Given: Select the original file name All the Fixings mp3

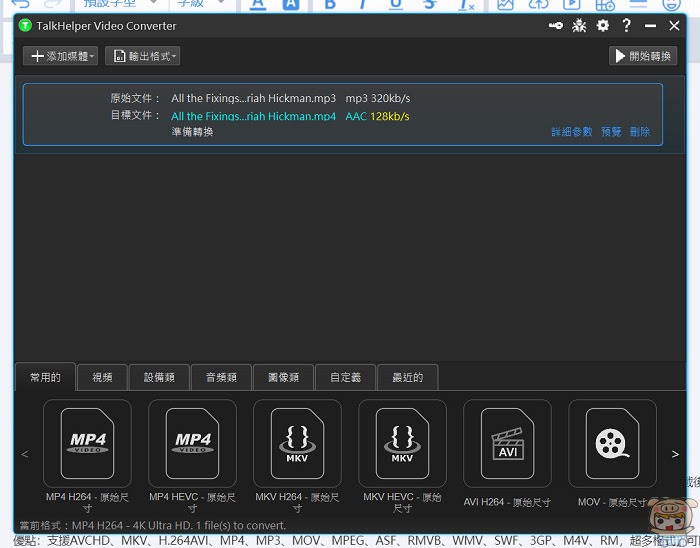Looking at the screenshot, I should (x=253, y=98).
